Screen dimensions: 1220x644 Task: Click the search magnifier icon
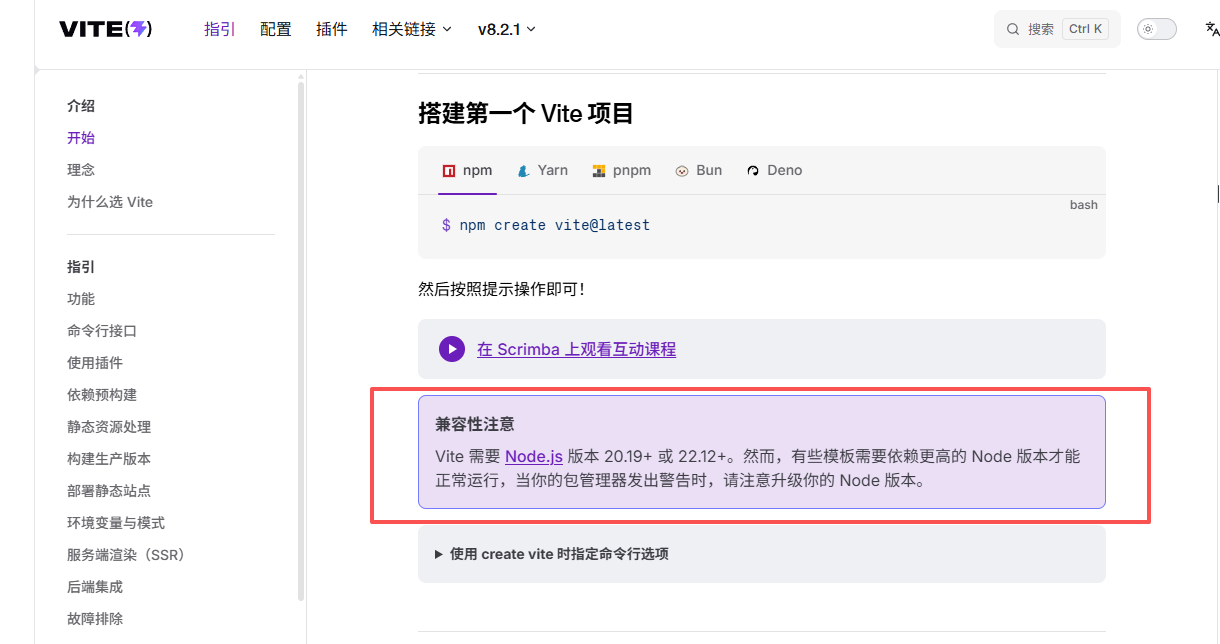[1013, 29]
